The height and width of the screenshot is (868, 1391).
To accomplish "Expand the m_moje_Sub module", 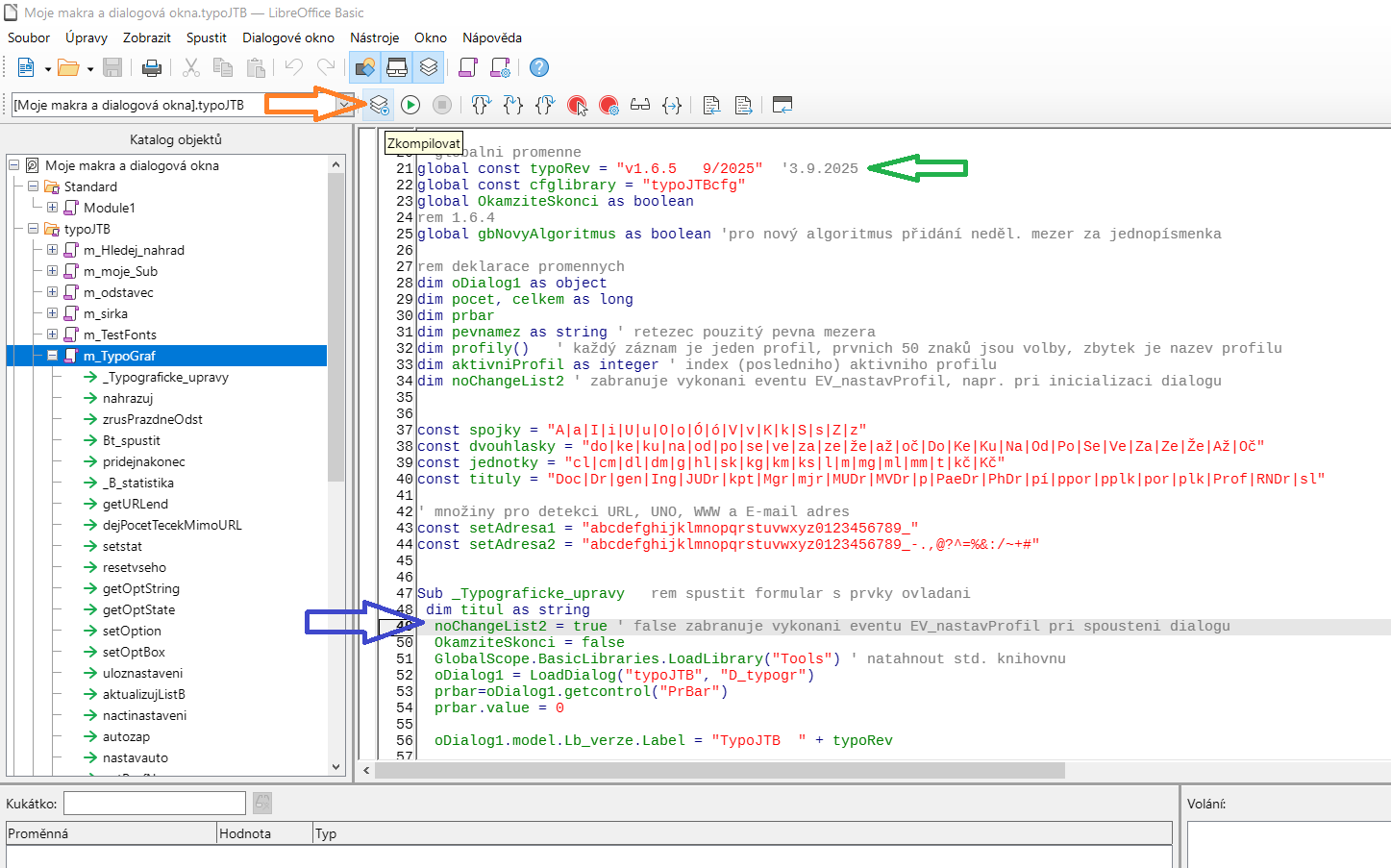I will point(53,271).
